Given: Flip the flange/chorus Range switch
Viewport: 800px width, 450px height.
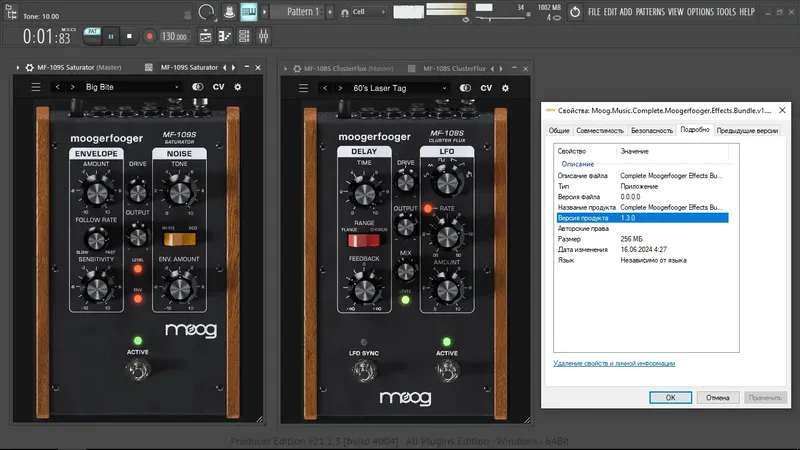Looking at the screenshot, I should [364, 240].
